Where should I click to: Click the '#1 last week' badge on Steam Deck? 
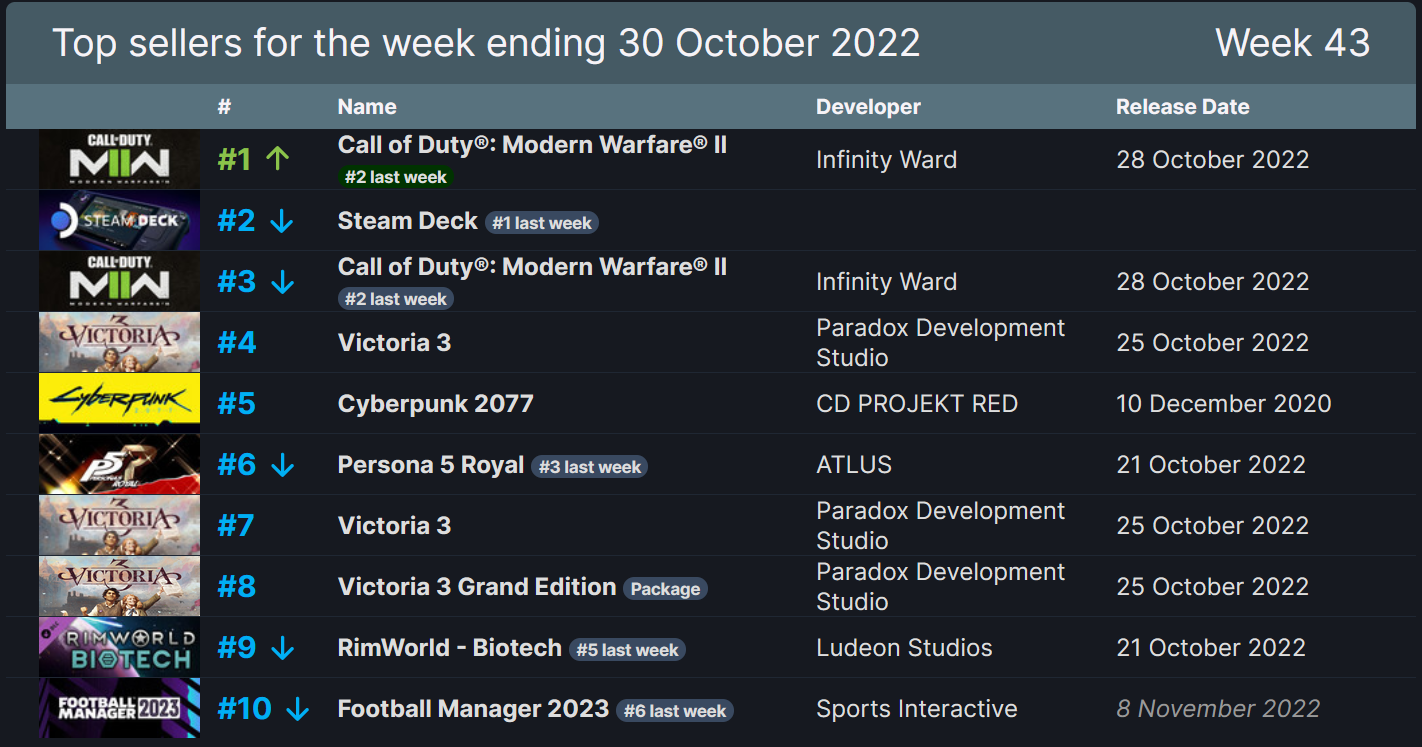[542, 223]
